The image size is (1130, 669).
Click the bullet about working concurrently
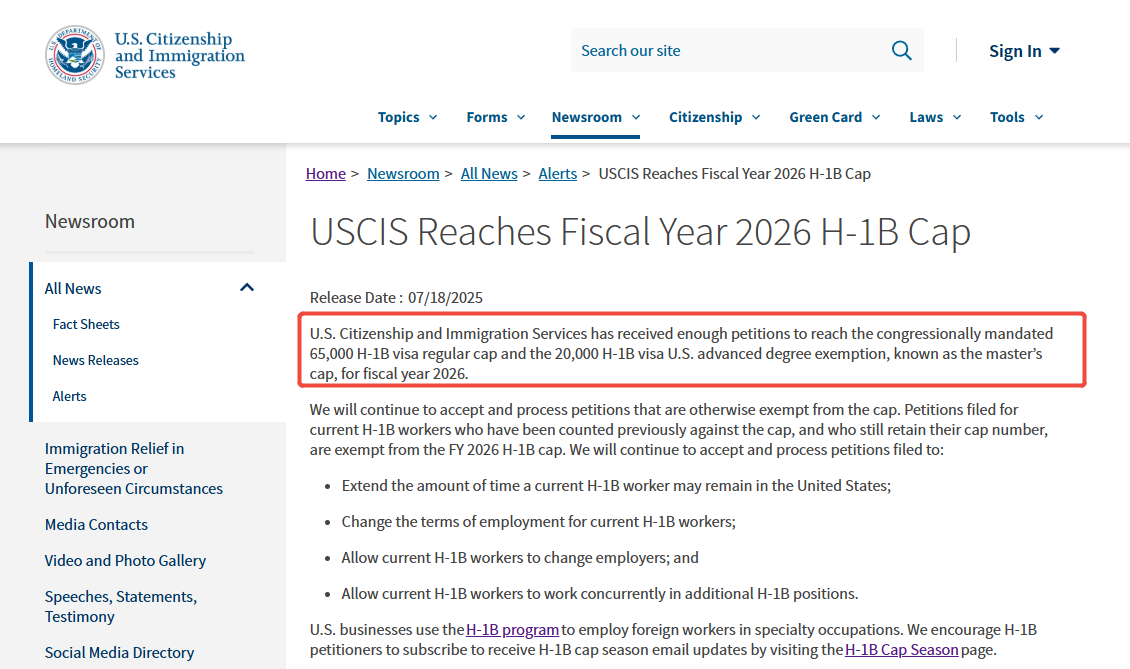pyautogui.click(x=600, y=593)
